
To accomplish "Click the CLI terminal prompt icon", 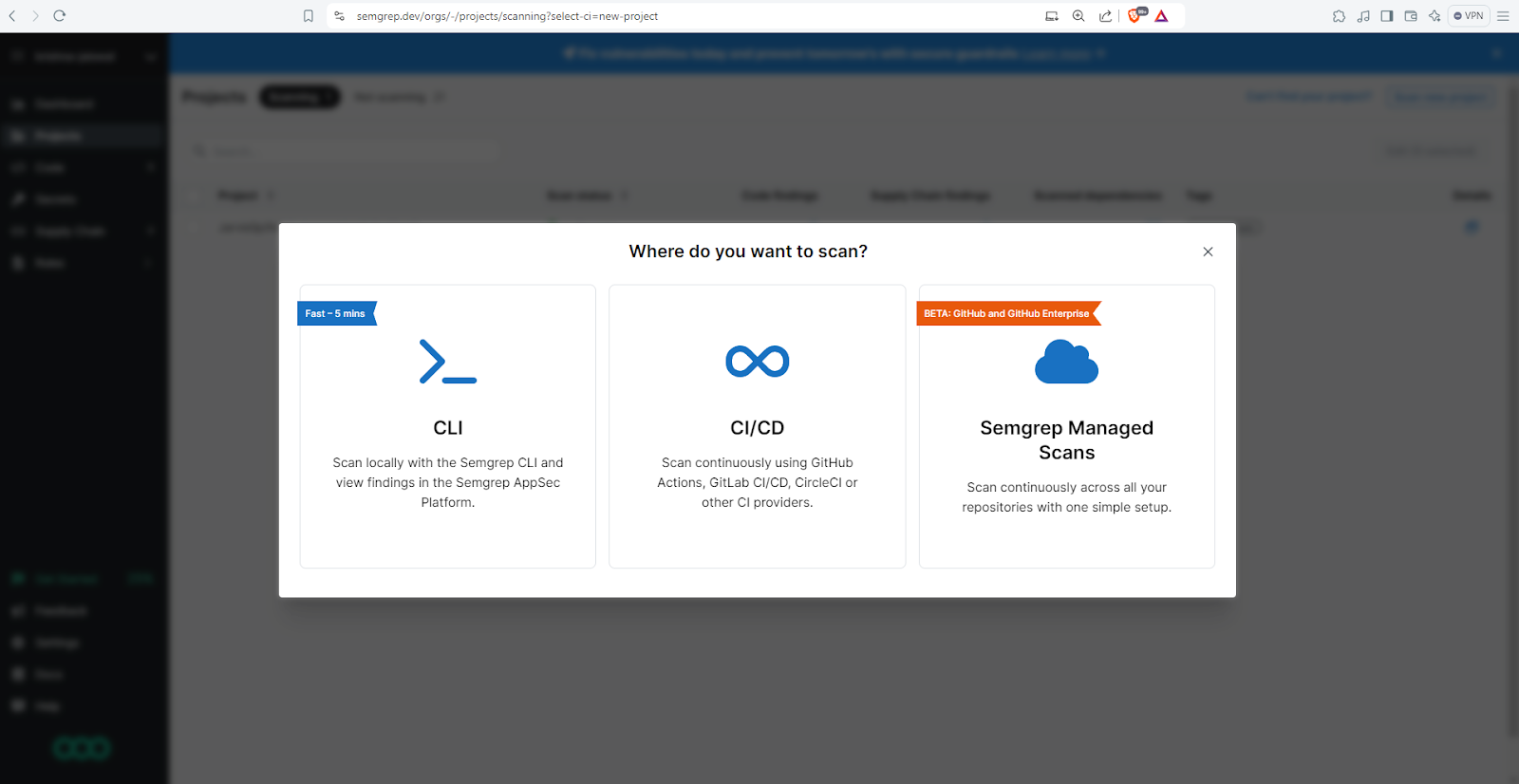I will 448,362.
